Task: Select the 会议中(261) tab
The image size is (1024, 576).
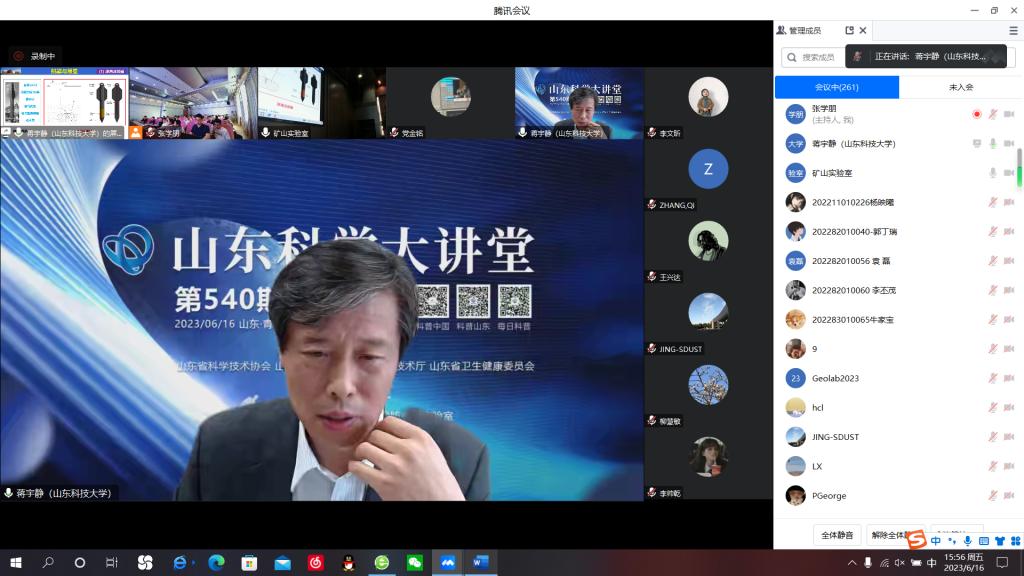Action: 836,87
